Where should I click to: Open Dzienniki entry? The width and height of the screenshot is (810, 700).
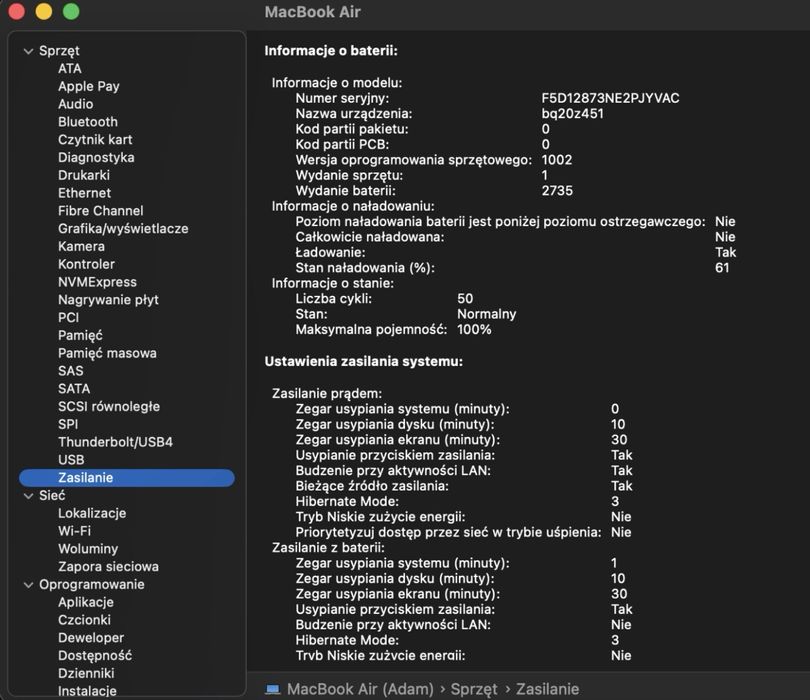[86, 674]
